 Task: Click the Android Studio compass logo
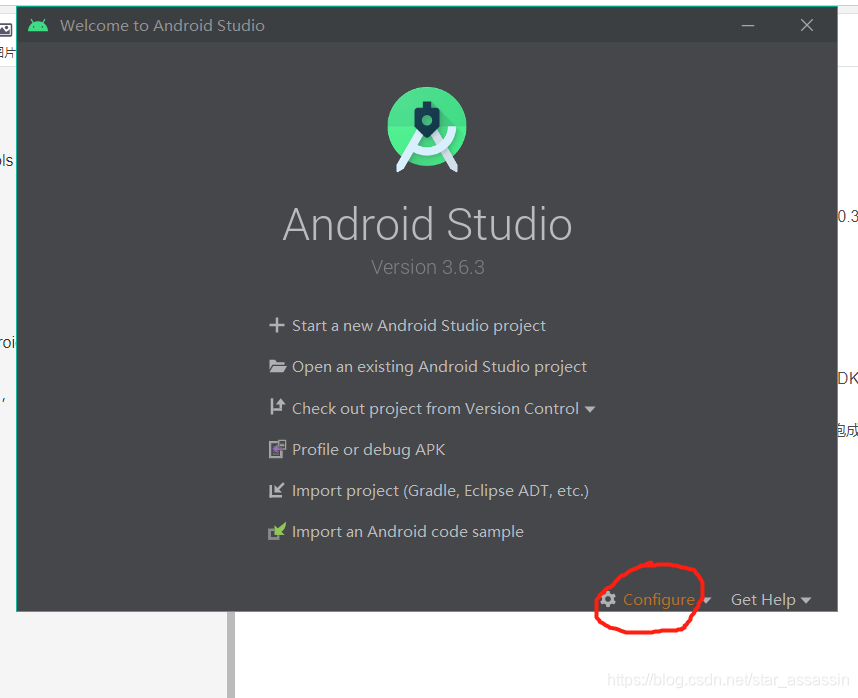[x=427, y=129]
